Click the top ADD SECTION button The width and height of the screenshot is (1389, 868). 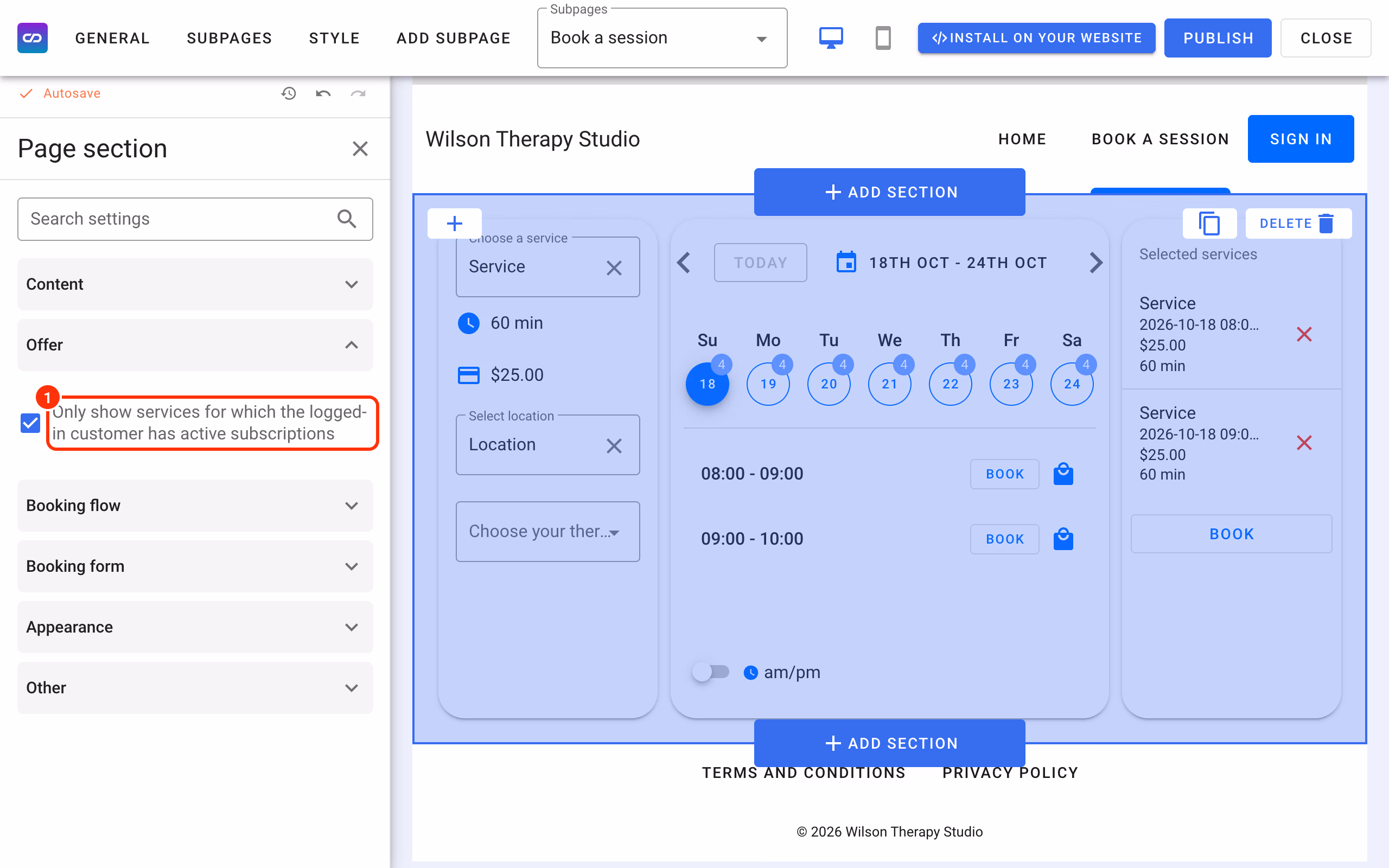click(889, 192)
